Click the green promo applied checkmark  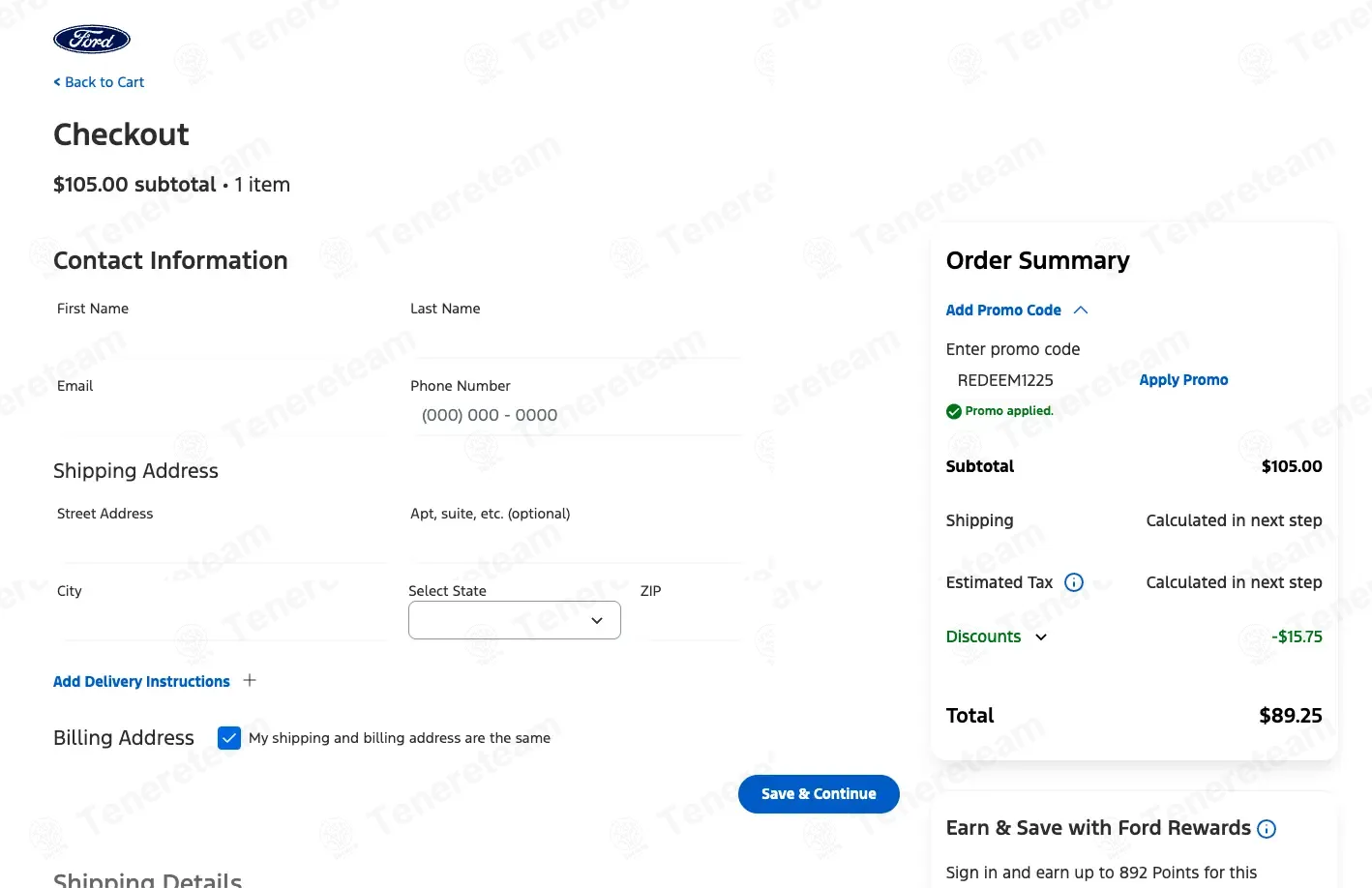(x=953, y=411)
